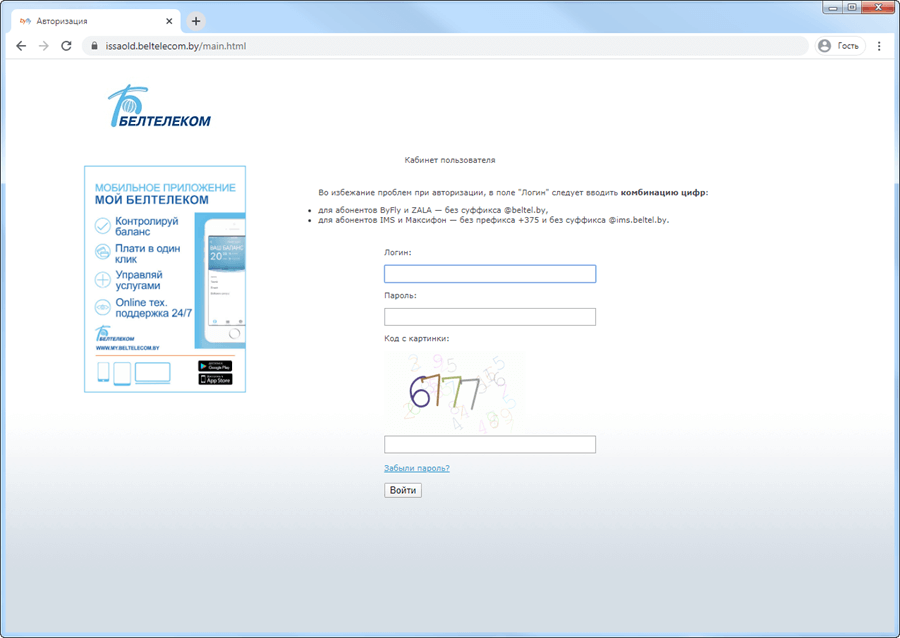Follow the Забыли пароль? link
Viewport: 900px width, 638px height.
[416, 468]
